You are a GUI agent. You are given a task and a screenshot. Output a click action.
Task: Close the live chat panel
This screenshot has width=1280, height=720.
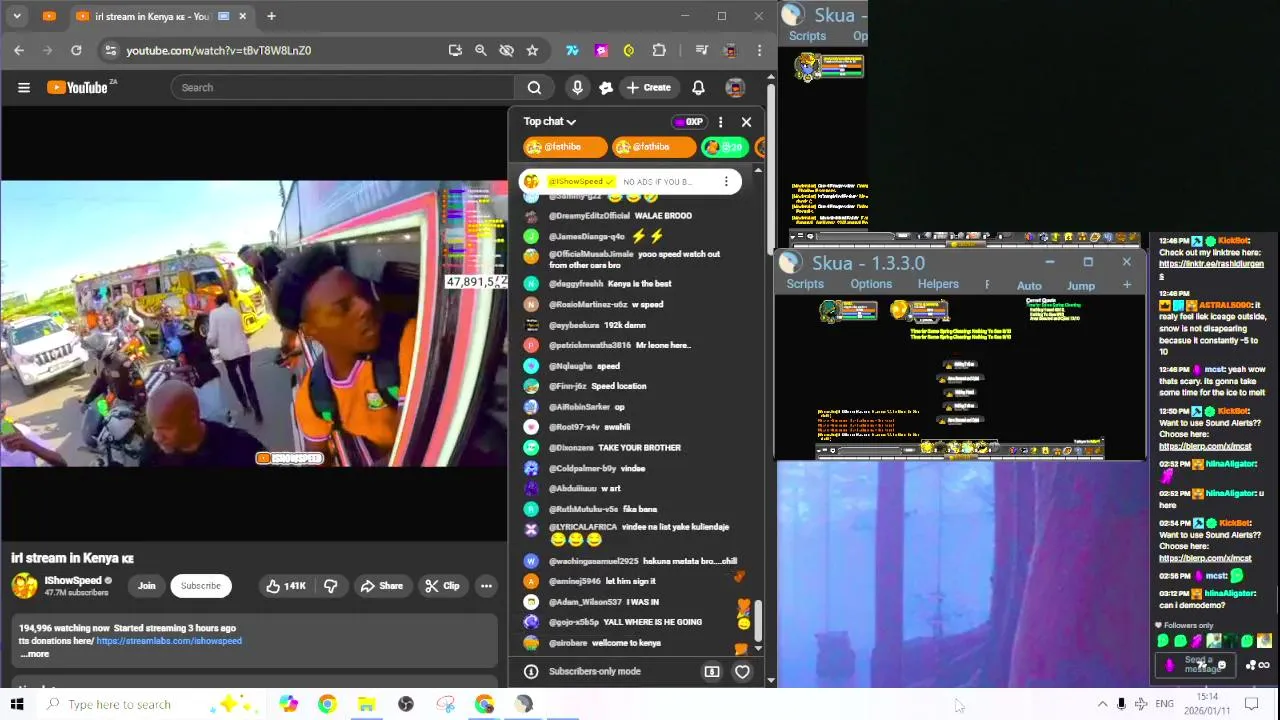[x=746, y=122]
